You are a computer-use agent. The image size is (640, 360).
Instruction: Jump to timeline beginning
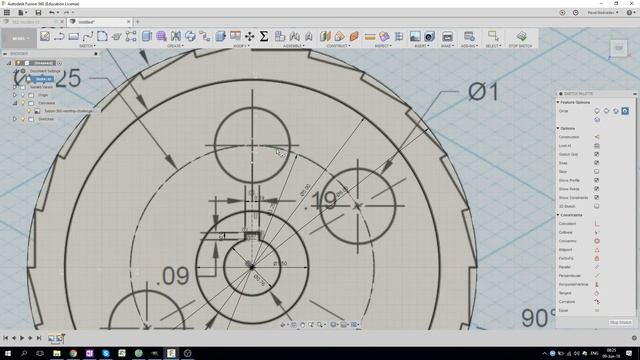[6, 338]
